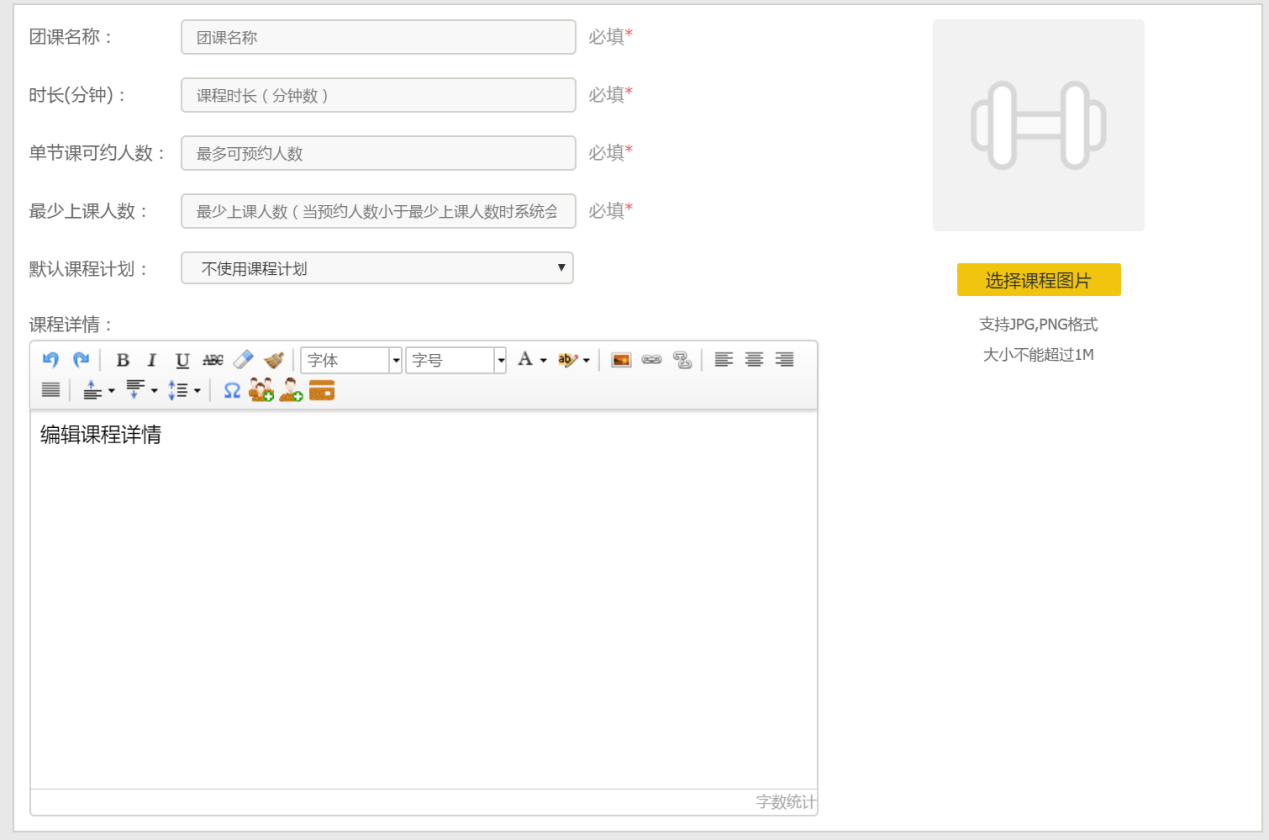
Task: Click the wallet card icon
Action: pyautogui.click(x=322, y=390)
